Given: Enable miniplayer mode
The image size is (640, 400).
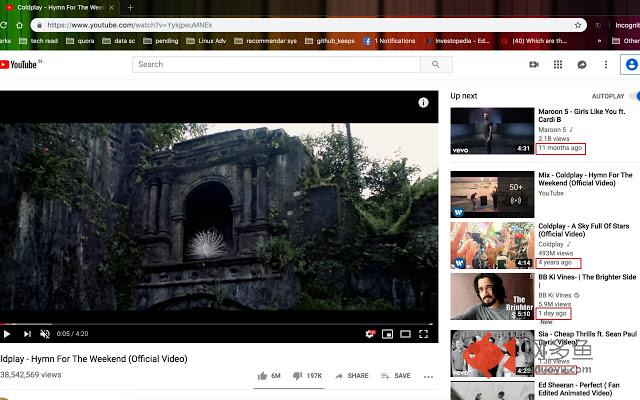Looking at the screenshot, I should tap(387, 334).
